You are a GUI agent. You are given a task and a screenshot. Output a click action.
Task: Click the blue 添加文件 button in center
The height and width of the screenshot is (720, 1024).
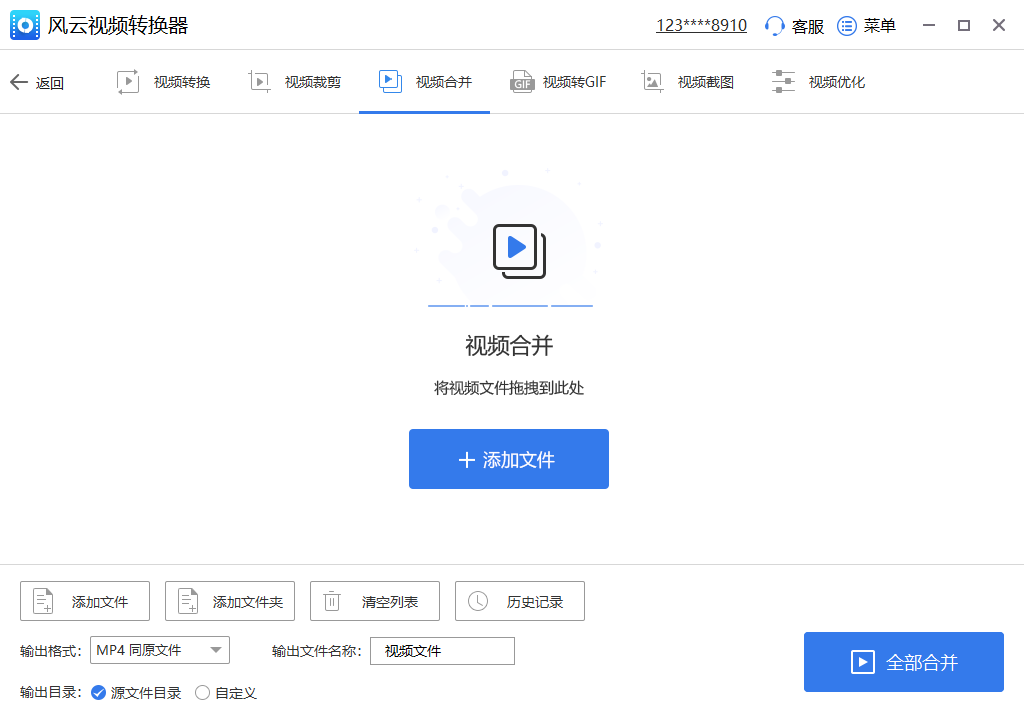point(509,459)
